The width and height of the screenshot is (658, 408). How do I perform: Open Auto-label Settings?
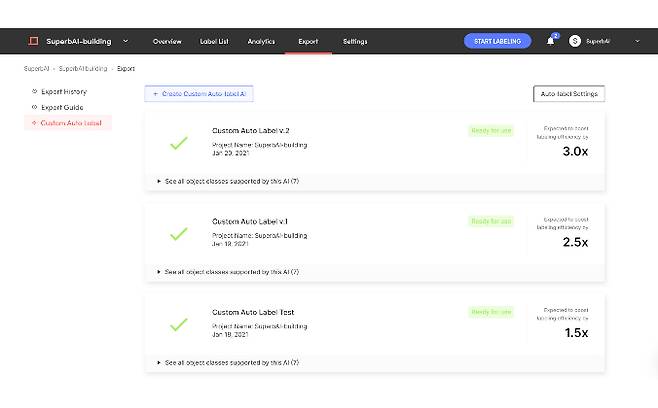coord(568,93)
